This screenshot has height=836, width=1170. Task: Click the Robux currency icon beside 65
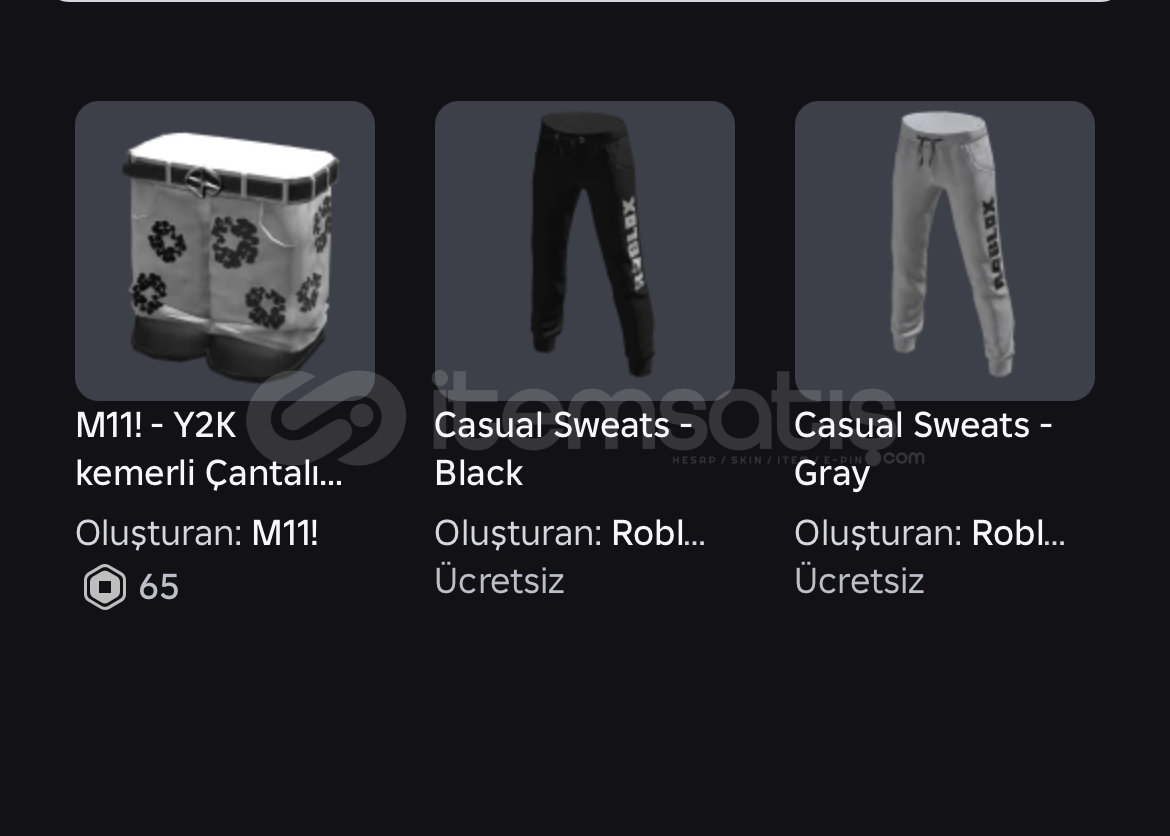pyautogui.click(x=105, y=587)
